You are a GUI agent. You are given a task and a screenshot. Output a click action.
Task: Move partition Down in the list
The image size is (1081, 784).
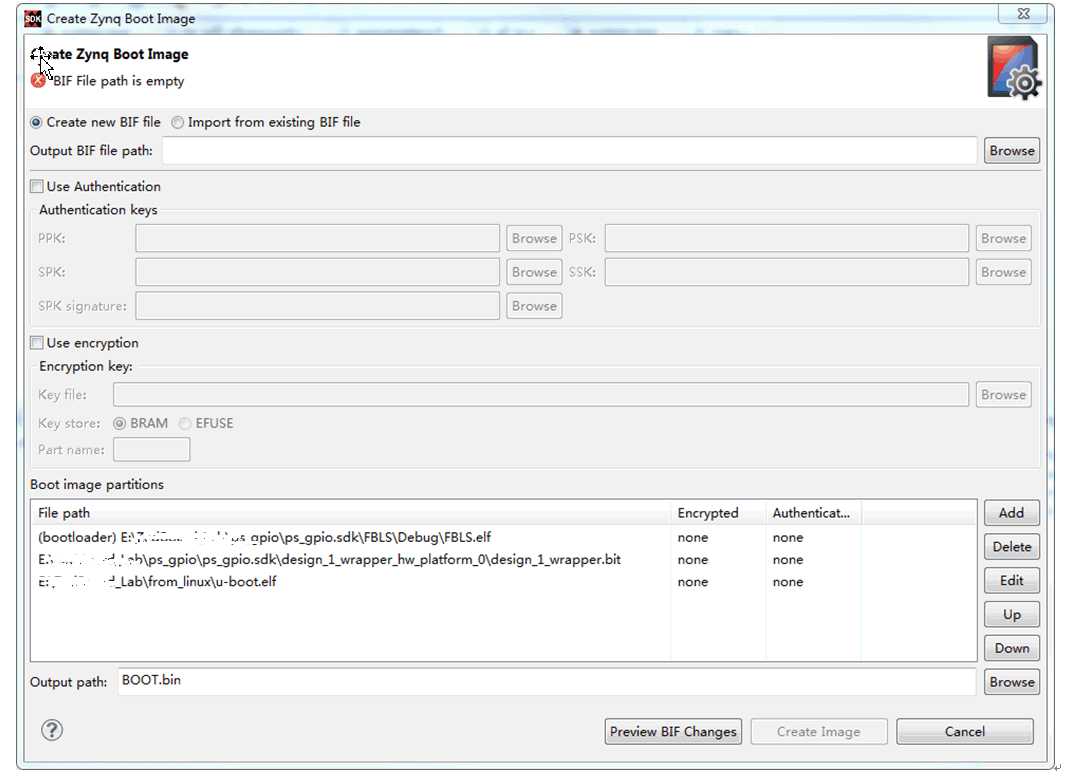(x=1011, y=648)
